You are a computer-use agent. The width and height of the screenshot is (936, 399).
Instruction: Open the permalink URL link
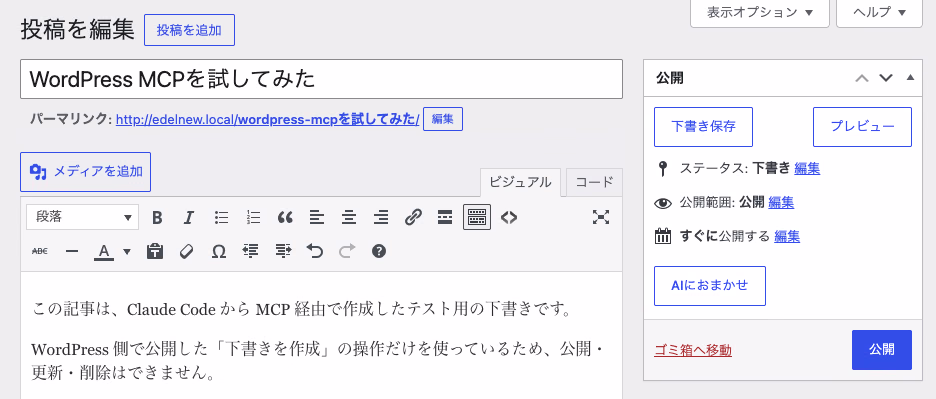click(x=267, y=119)
